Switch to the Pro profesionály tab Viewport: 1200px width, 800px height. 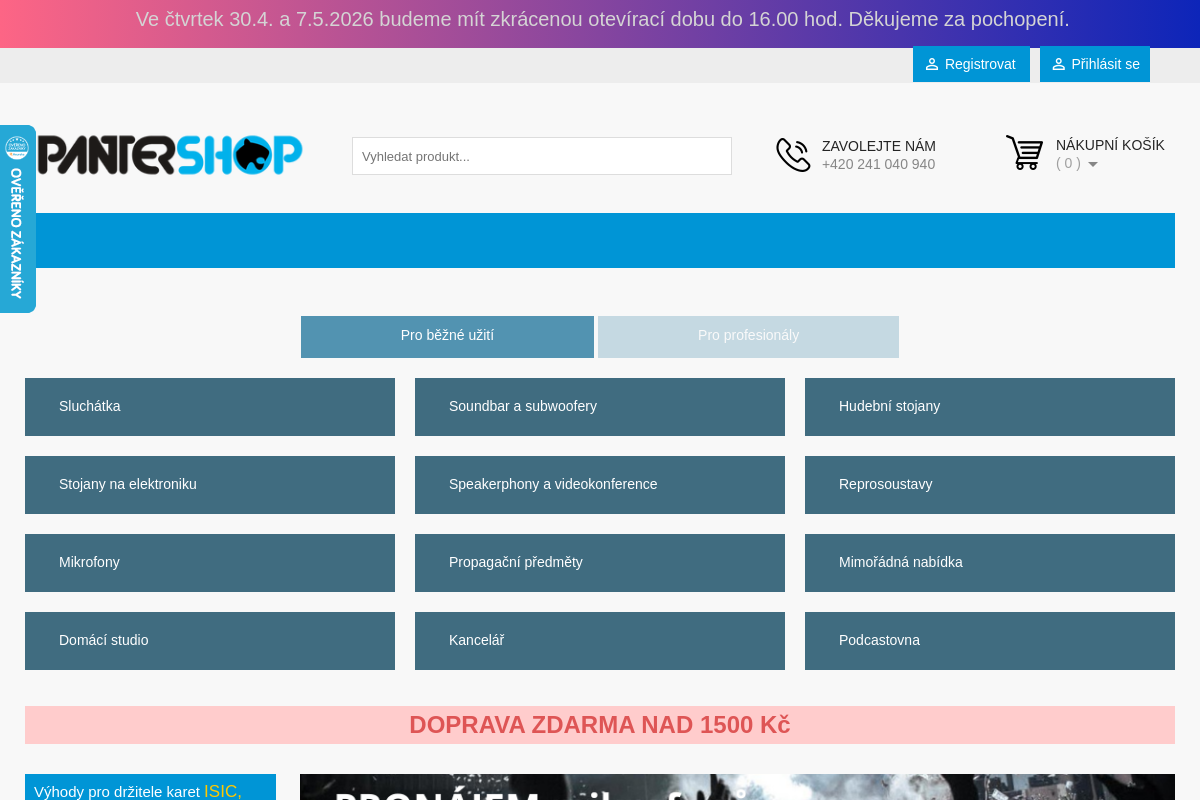pyautogui.click(x=748, y=336)
